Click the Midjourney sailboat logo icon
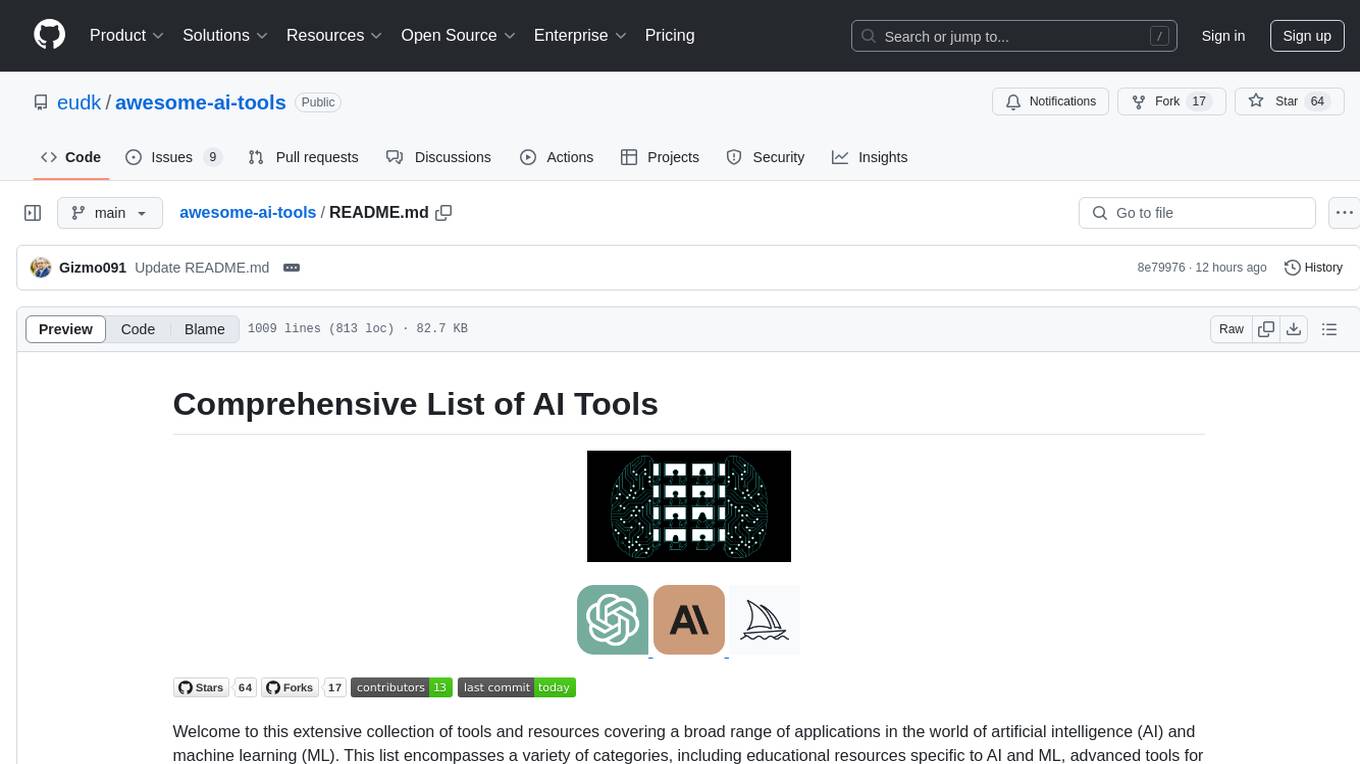Viewport: 1360px width, 764px height. [764, 620]
